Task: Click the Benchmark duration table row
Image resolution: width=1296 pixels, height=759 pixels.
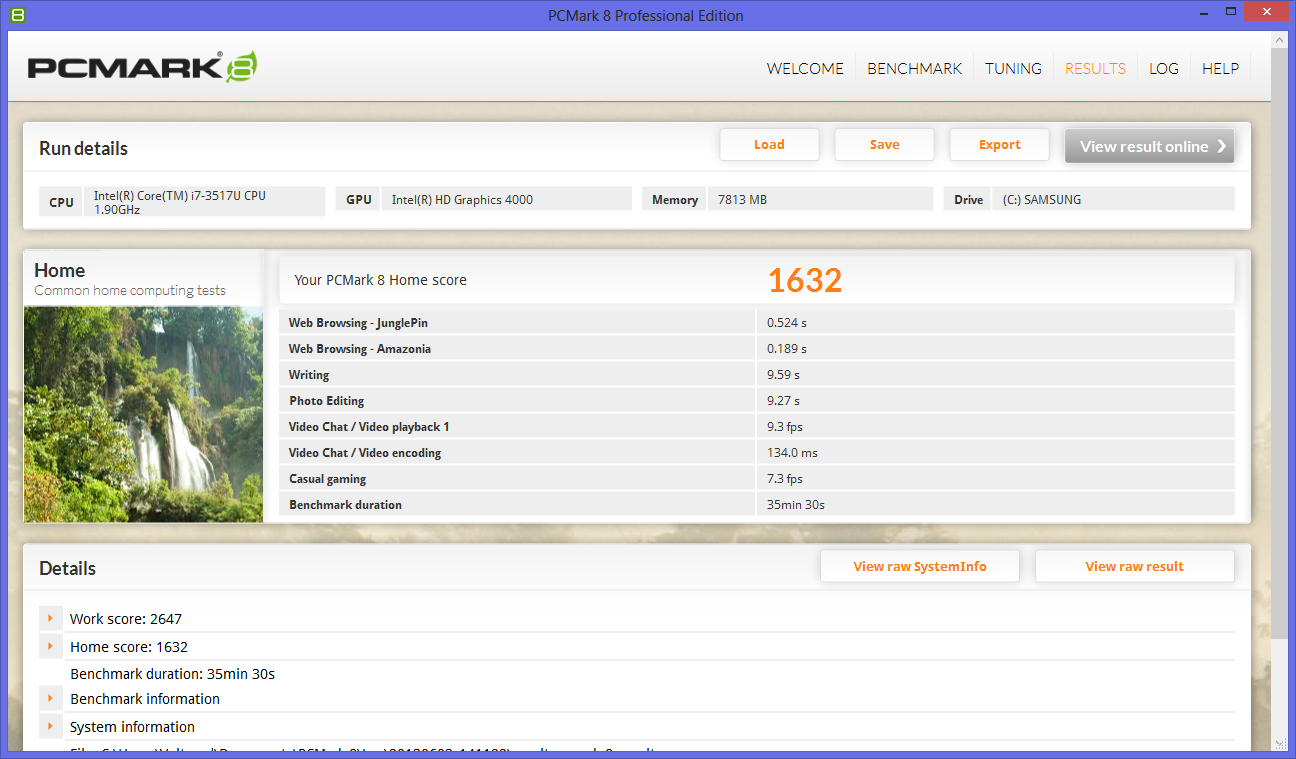Action: tap(757, 504)
